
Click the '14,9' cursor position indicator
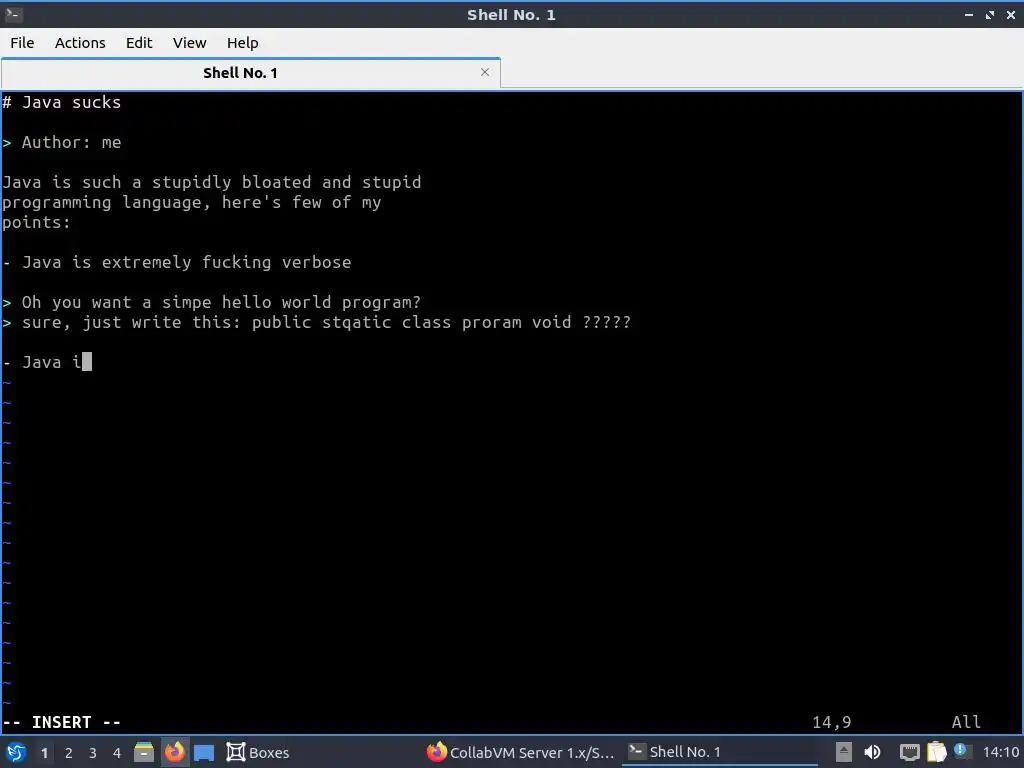pos(831,722)
